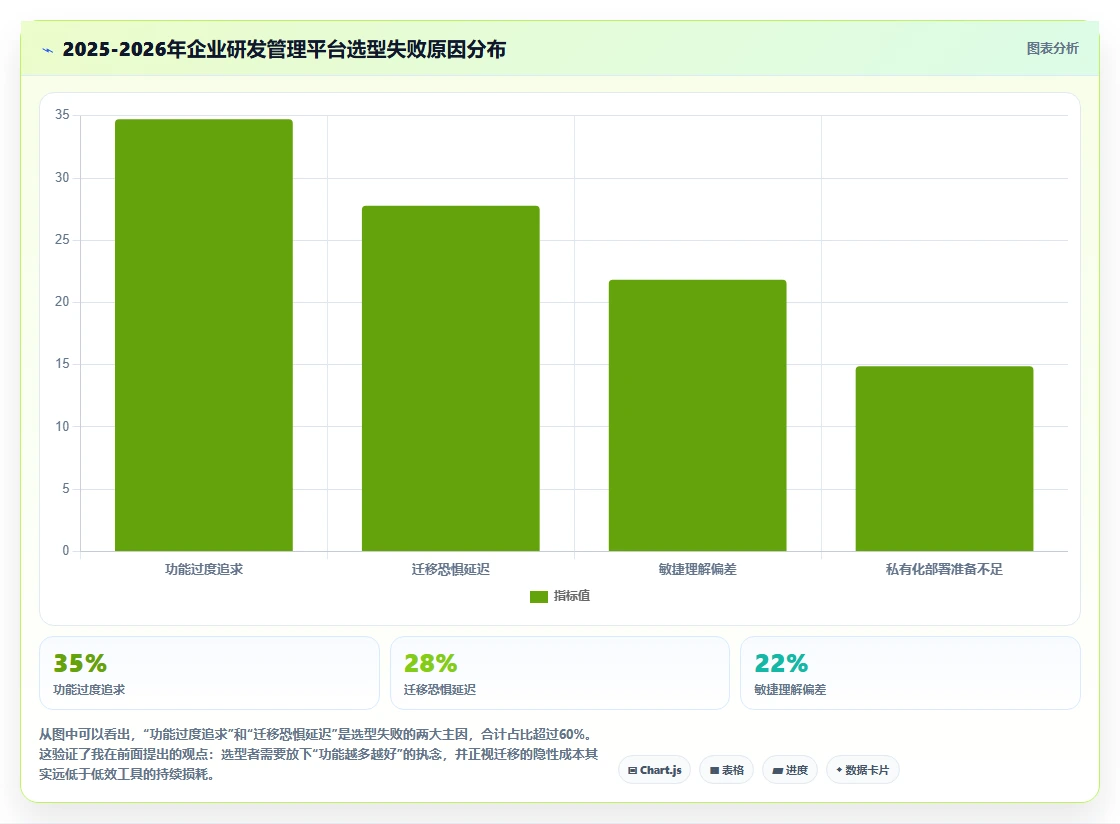1120x824 pixels.
Task: Open the 35% 功能过度追求 data card
Action: pos(209,673)
